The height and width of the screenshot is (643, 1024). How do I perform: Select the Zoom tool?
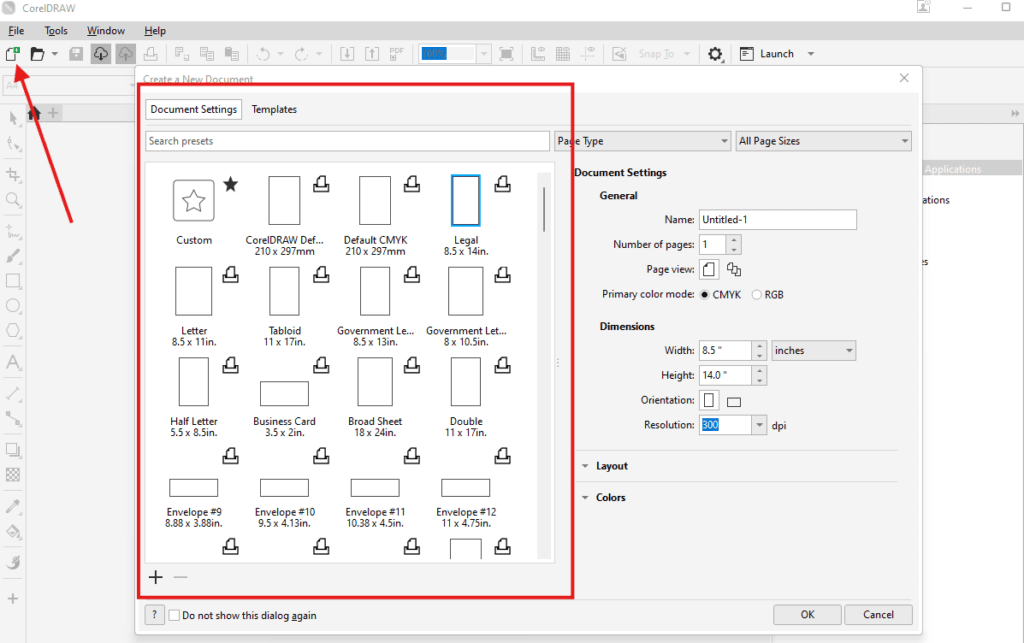point(13,200)
